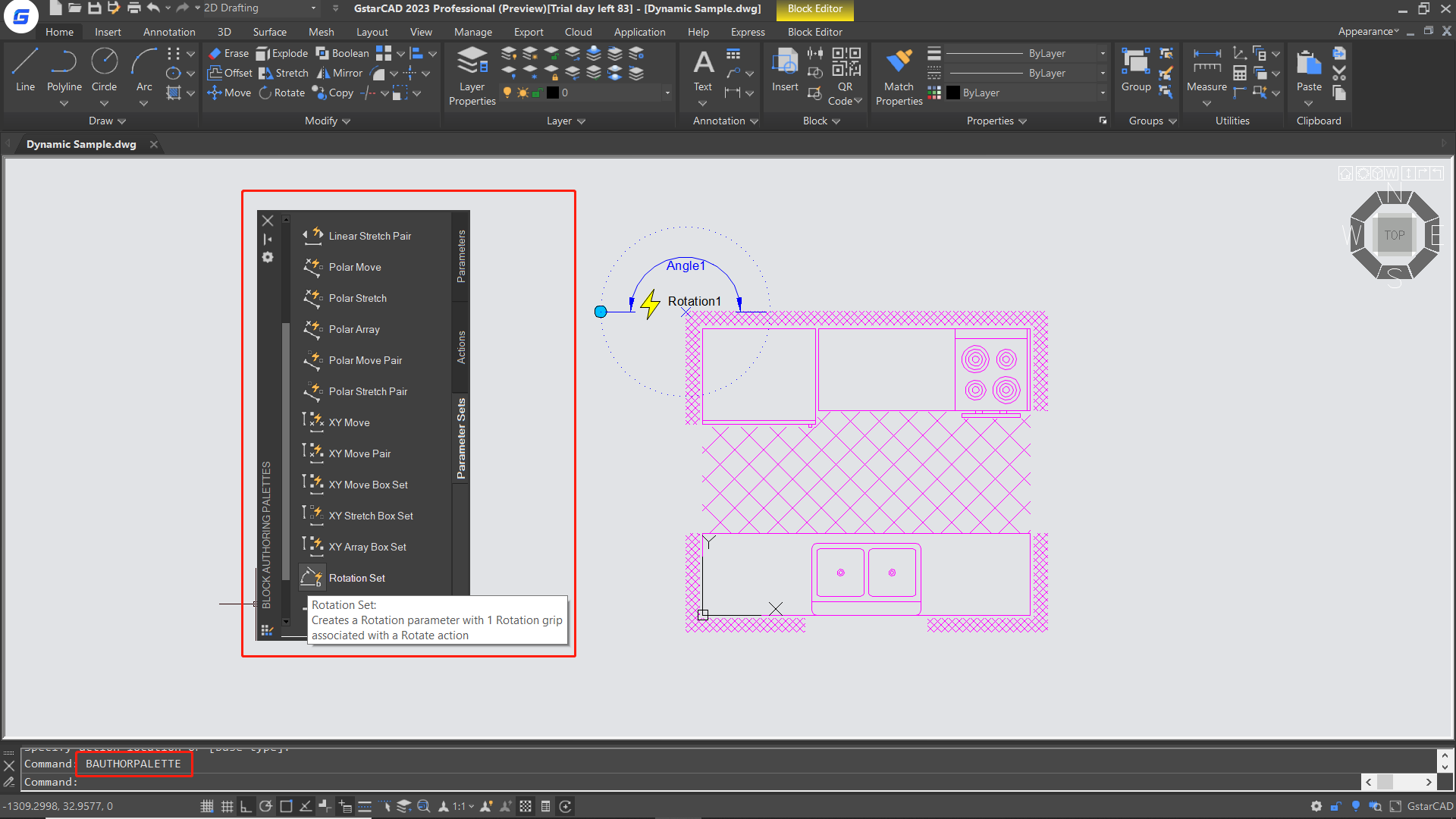Screen dimensions: 1456x819
Task: Toggle ortho mode in status bar
Action: (246, 806)
